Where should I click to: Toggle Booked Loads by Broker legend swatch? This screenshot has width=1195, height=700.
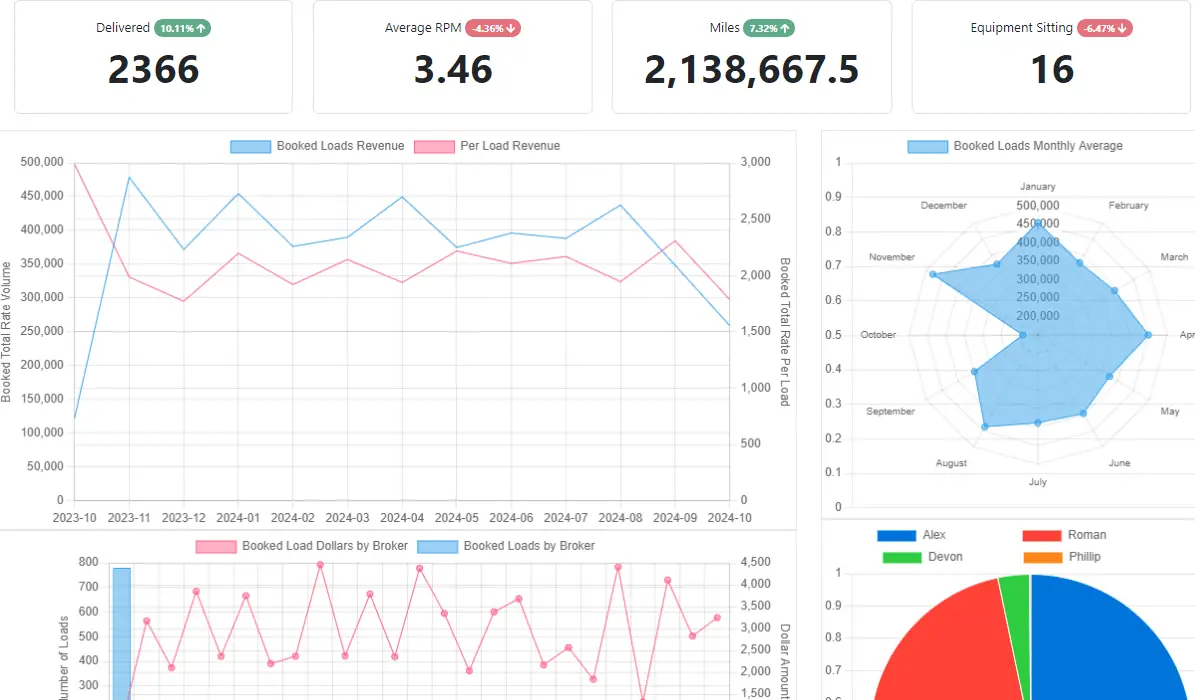(x=437, y=547)
